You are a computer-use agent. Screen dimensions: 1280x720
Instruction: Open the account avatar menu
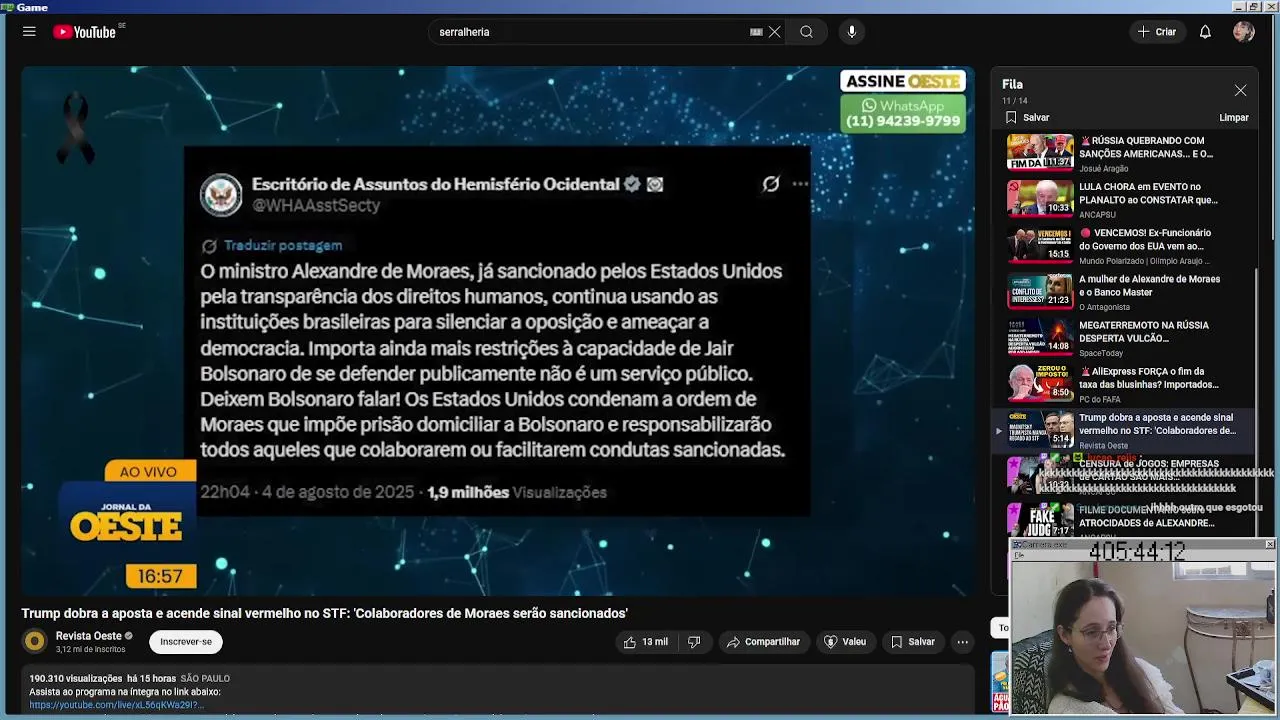click(1244, 32)
